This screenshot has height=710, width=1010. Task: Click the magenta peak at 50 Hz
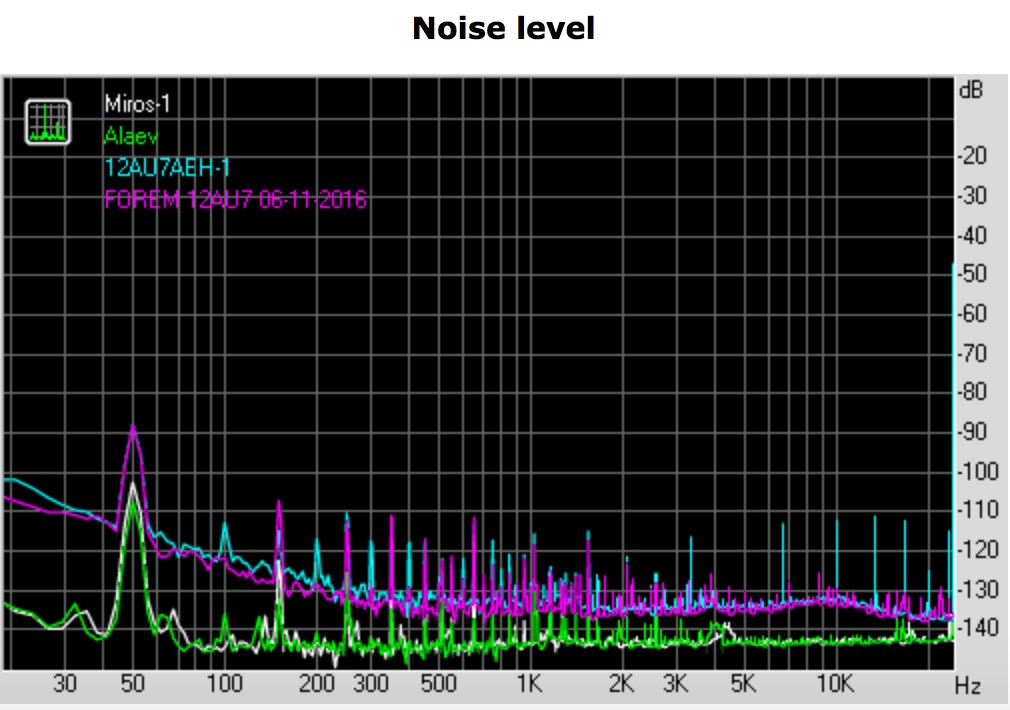click(132, 428)
